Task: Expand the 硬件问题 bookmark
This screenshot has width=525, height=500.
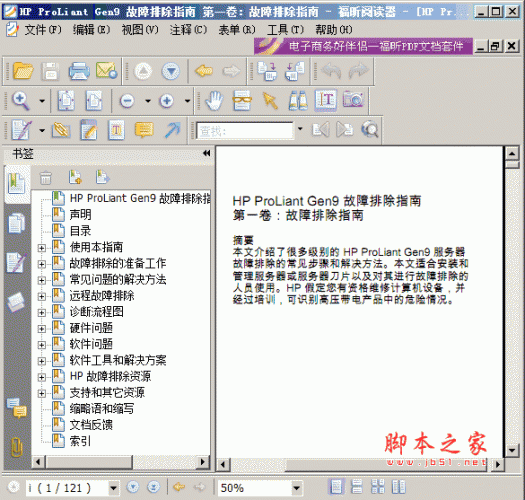Action: pyautogui.click(x=42, y=328)
